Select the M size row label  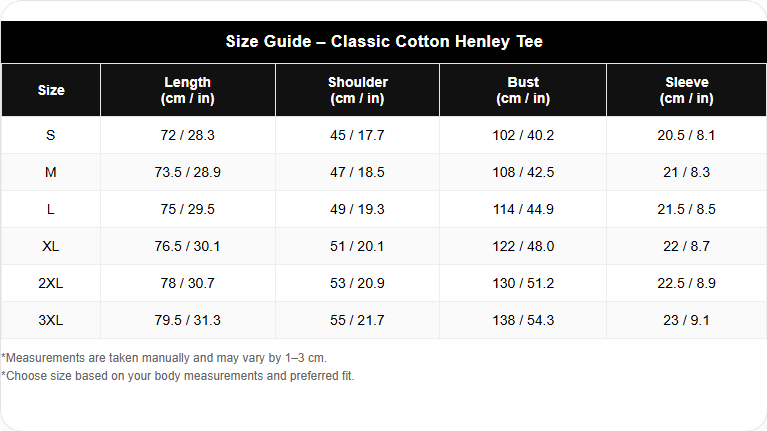(51, 172)
